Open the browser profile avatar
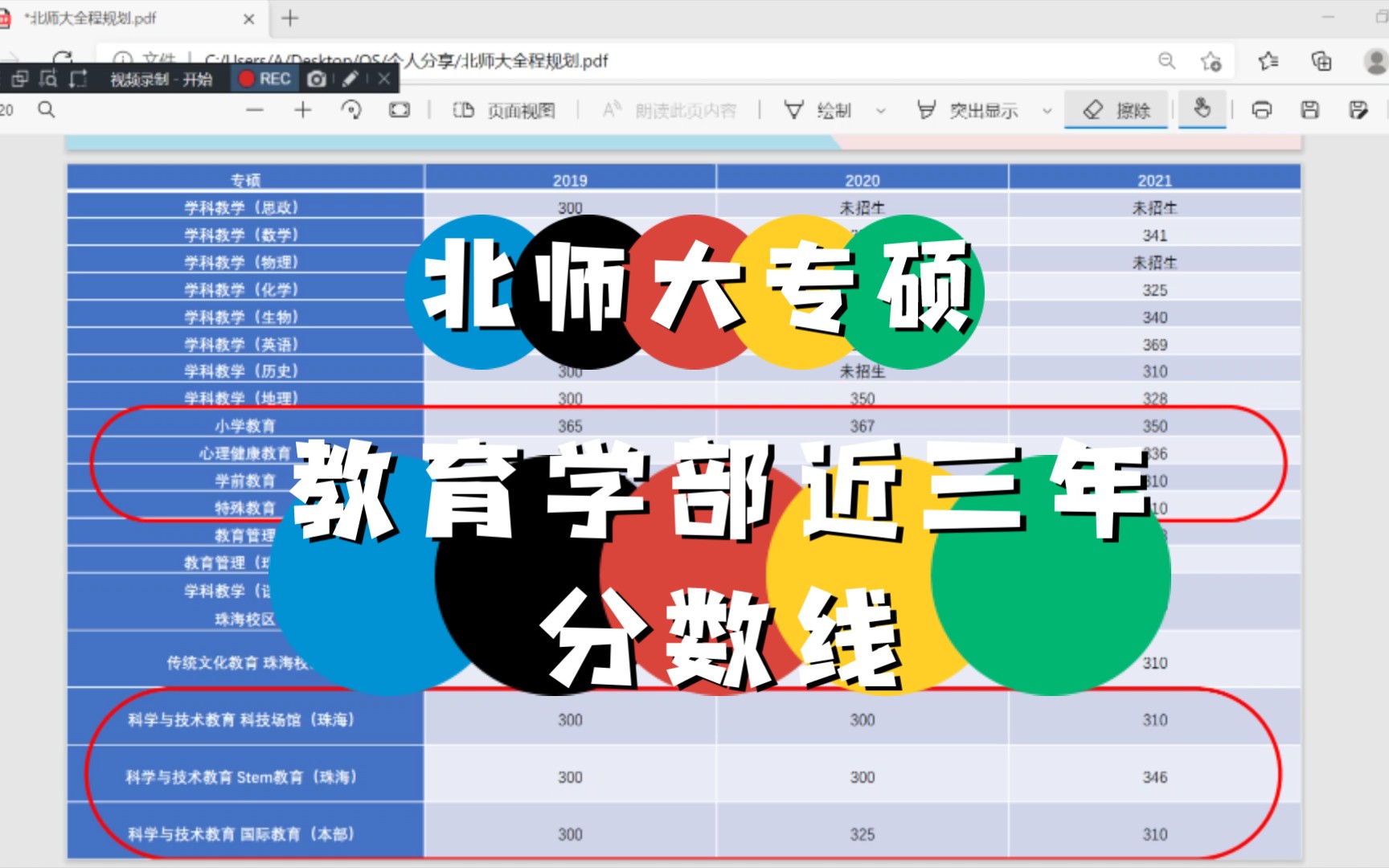The width and height of the screenshot is (1389, 868). pos(1376,61)
